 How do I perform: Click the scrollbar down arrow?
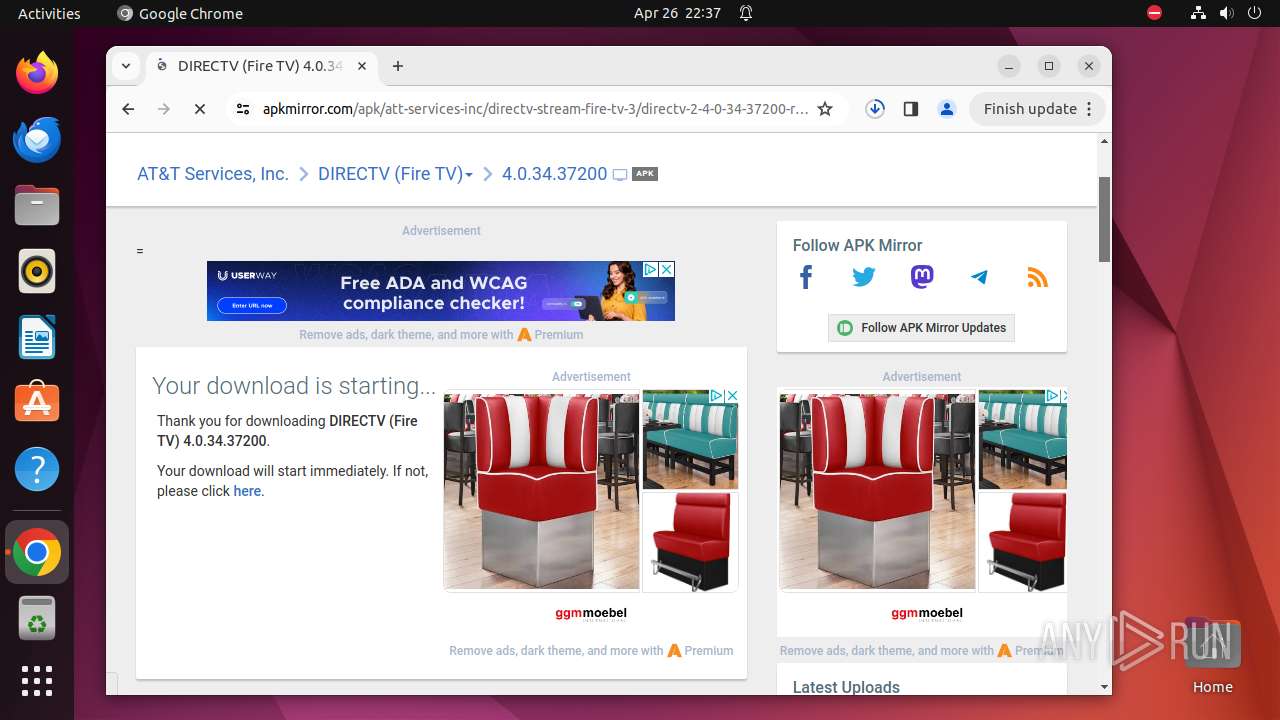pos(1104,687)
